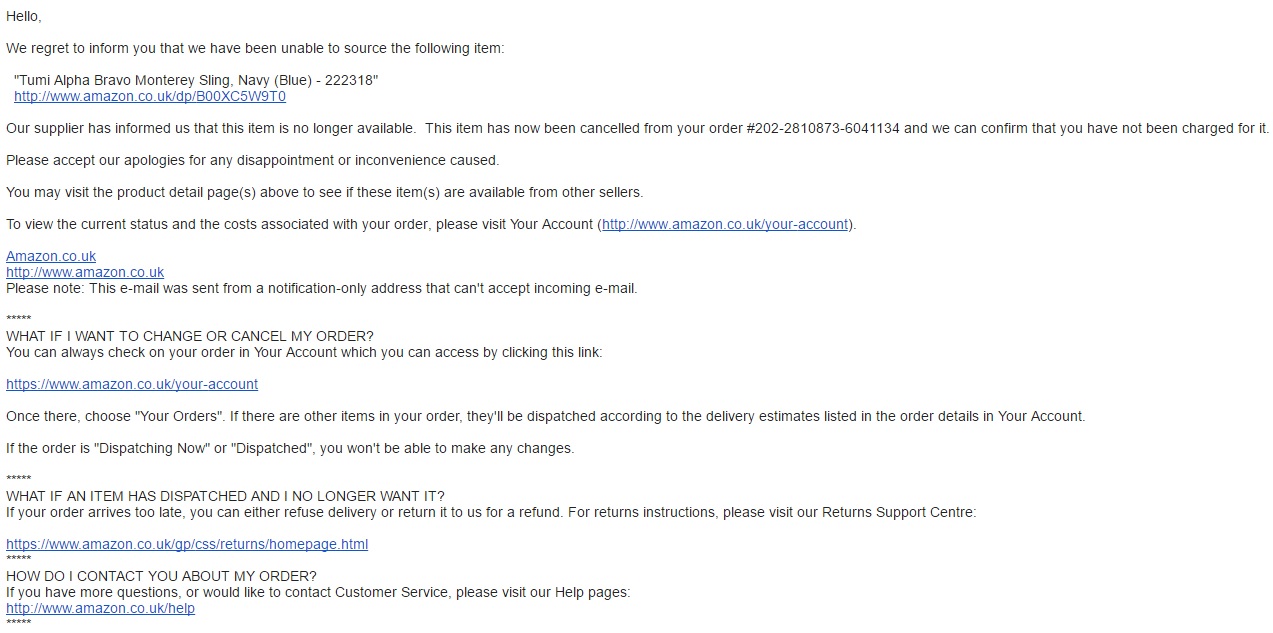Click the inline your-account link in parentheses

point(725,224)
